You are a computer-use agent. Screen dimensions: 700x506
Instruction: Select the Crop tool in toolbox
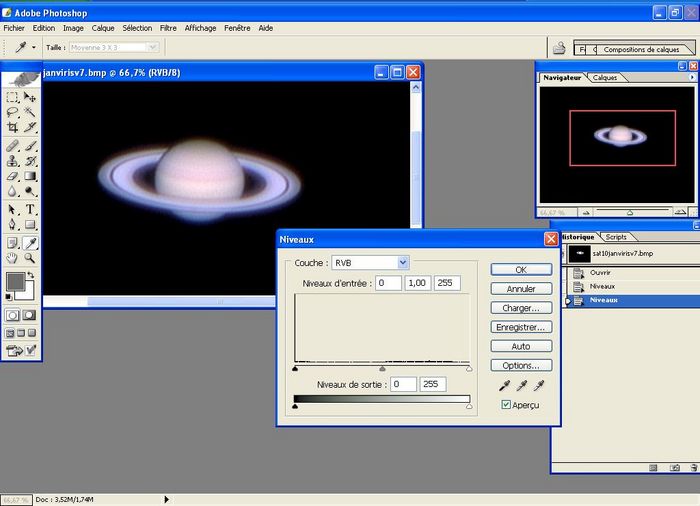(12, 128)
